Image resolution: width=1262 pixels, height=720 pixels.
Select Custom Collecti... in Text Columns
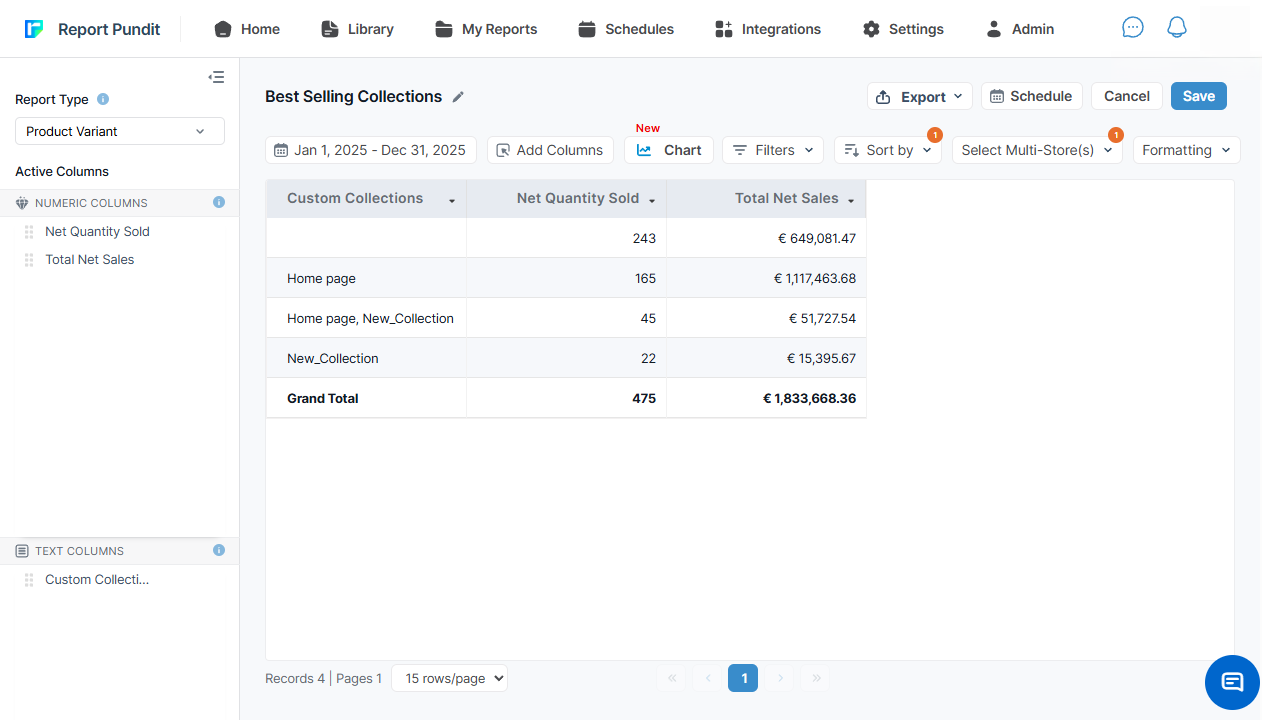97,580
